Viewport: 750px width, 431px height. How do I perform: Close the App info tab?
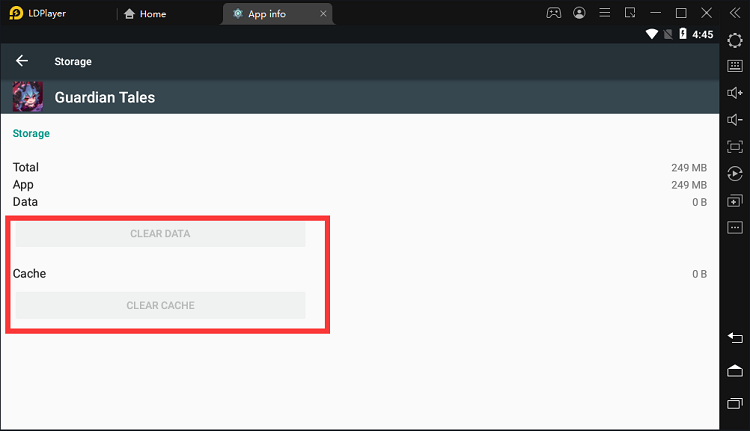[x=320, y=14]
